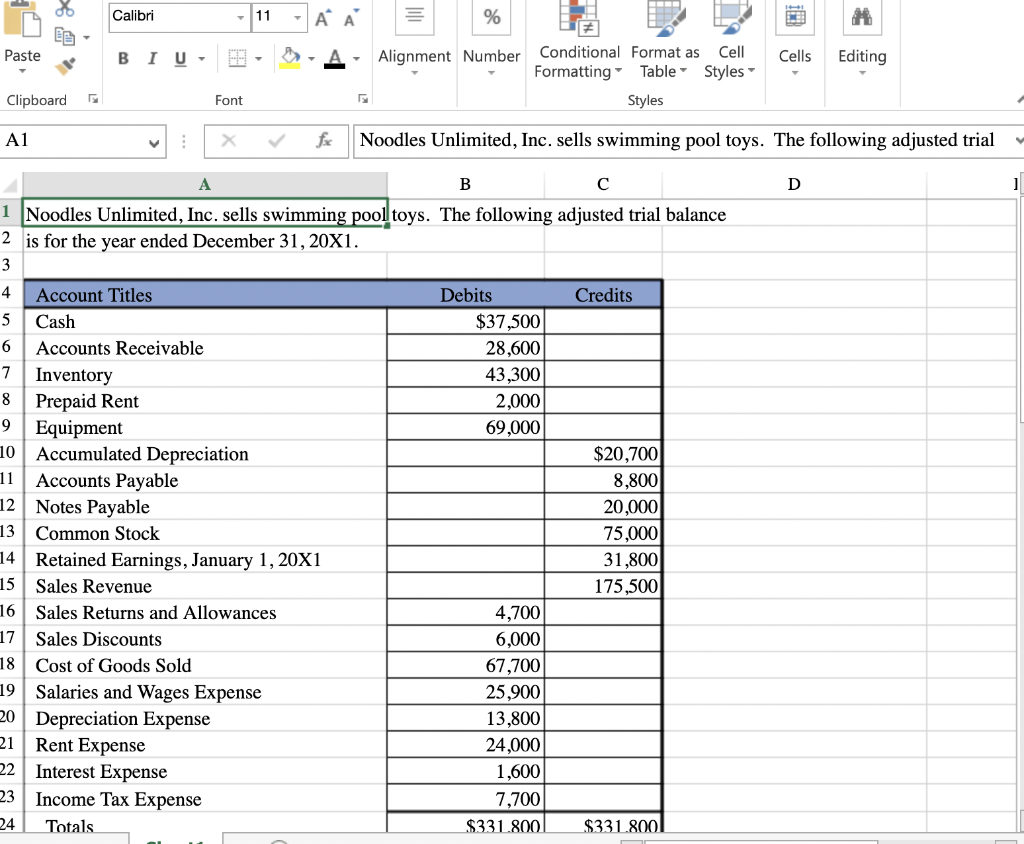Open Format as Table menu
The width and height of the screenshot is (1024, 844).
pos(665,41)
